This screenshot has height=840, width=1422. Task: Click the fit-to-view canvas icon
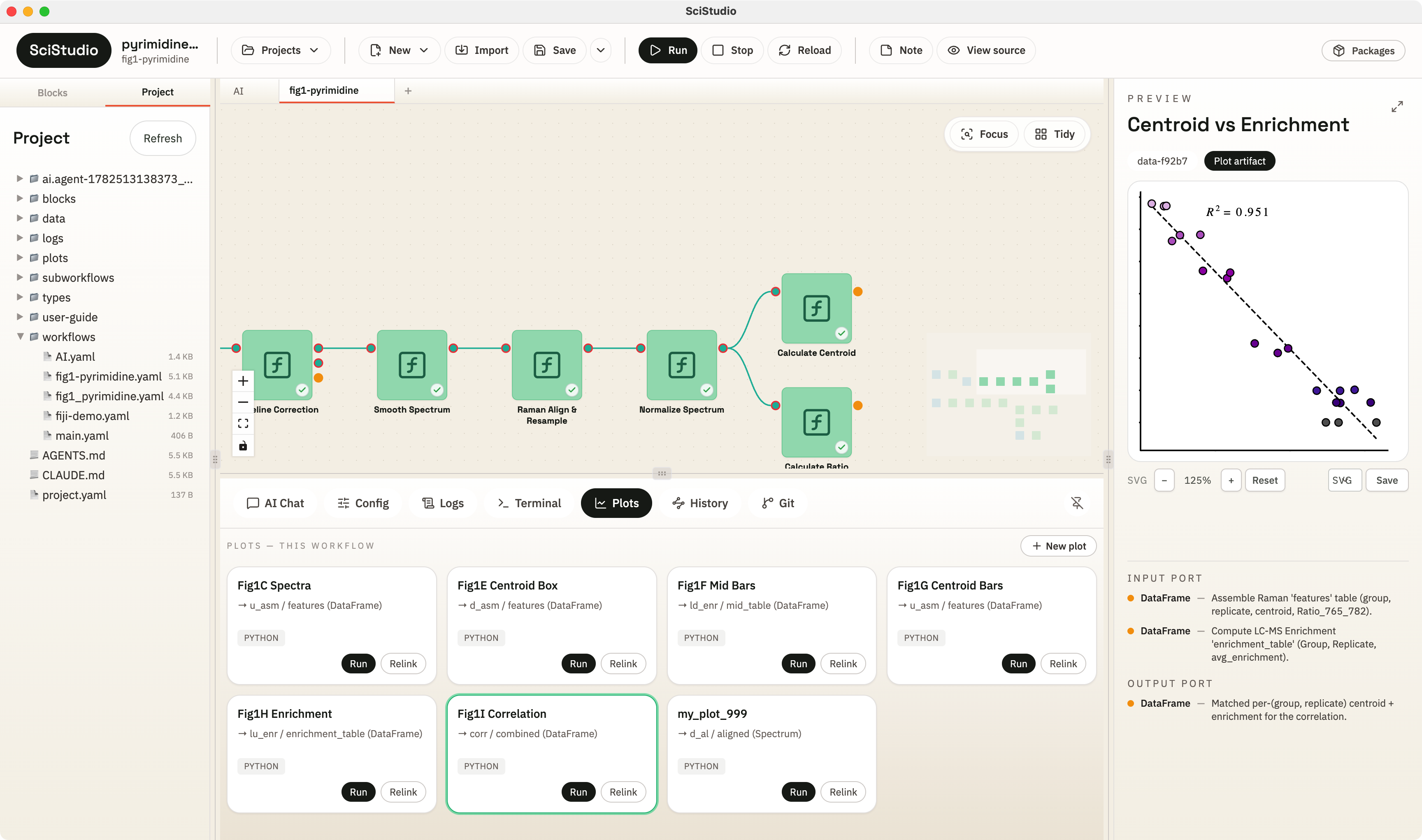pyautogui.click(x=243, y=423)
